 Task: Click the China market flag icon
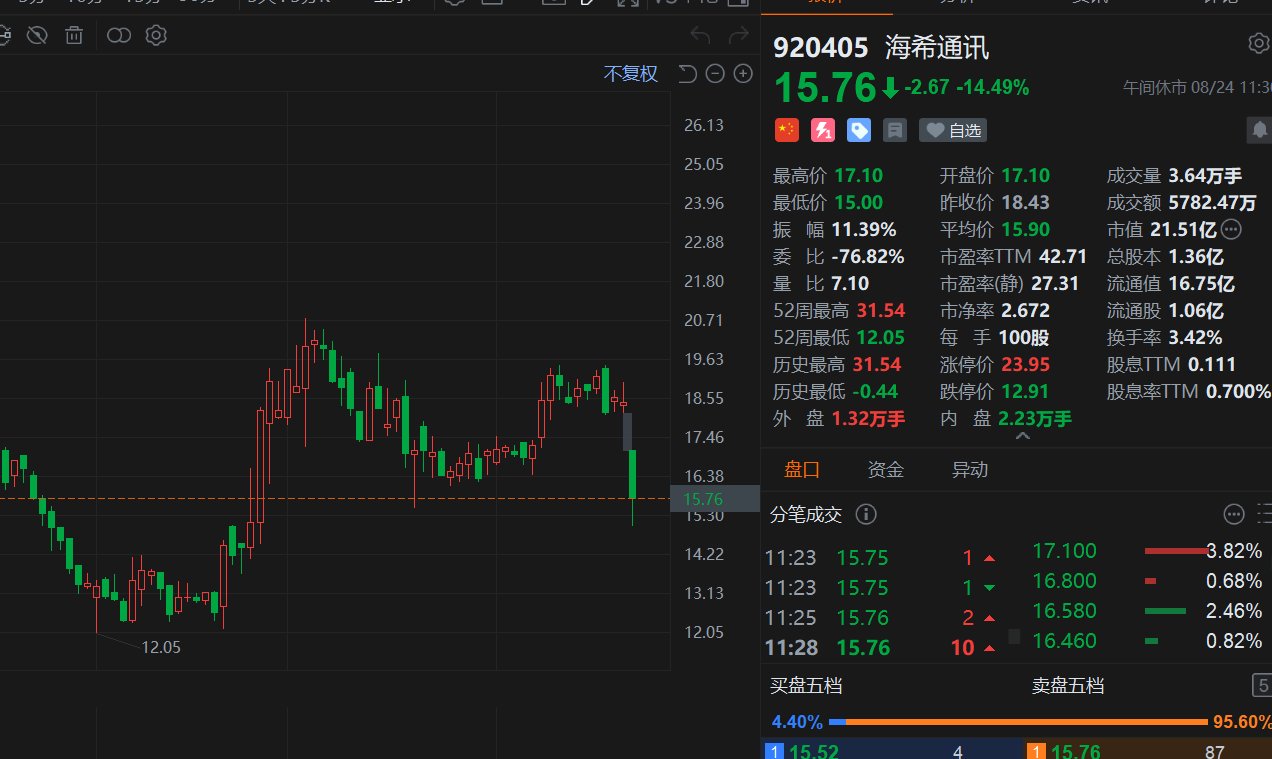[x=787, y=129]
